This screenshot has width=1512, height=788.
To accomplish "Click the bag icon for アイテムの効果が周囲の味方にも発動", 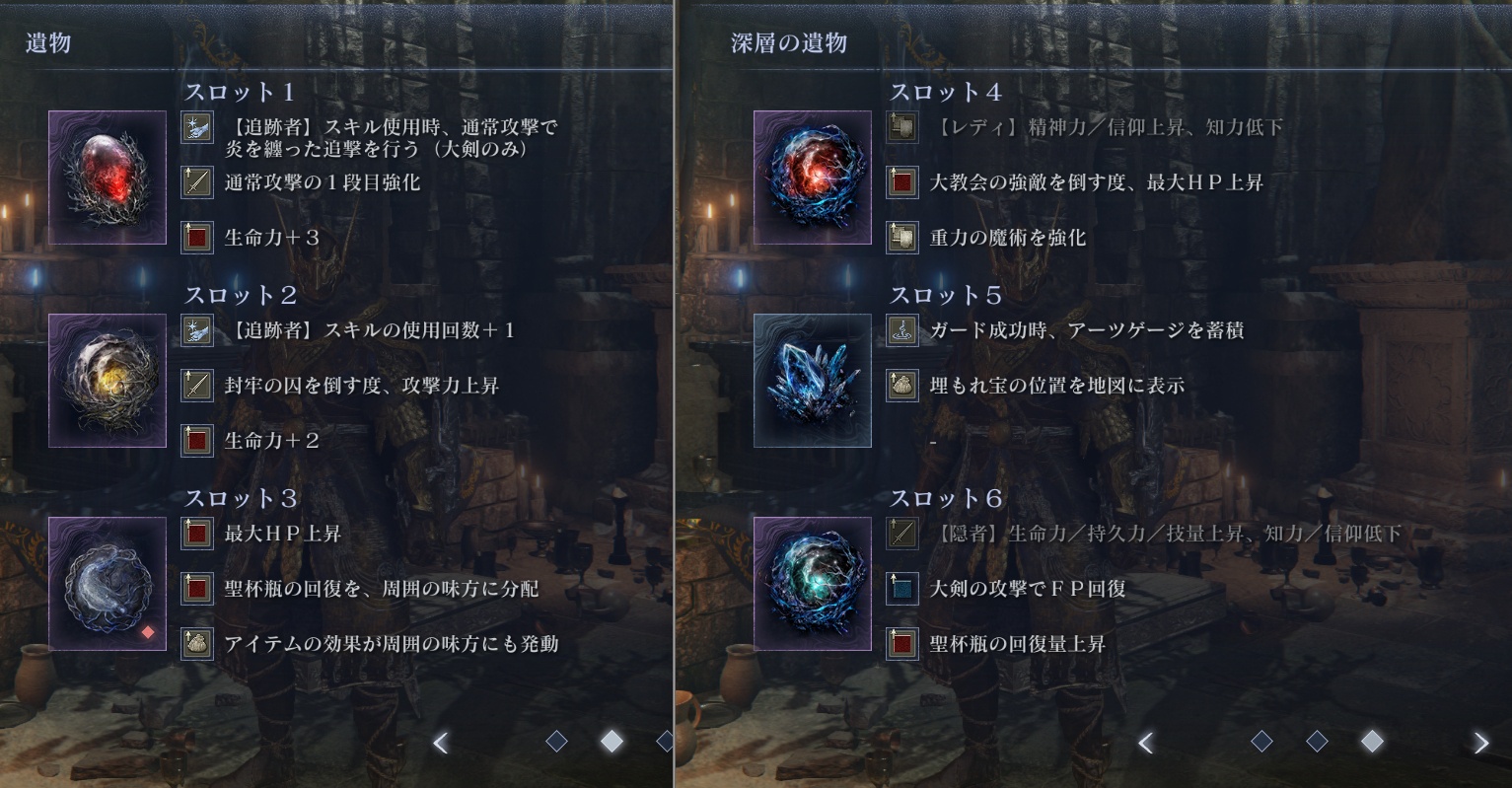I will pyautogui.click(x=197, y=644).
